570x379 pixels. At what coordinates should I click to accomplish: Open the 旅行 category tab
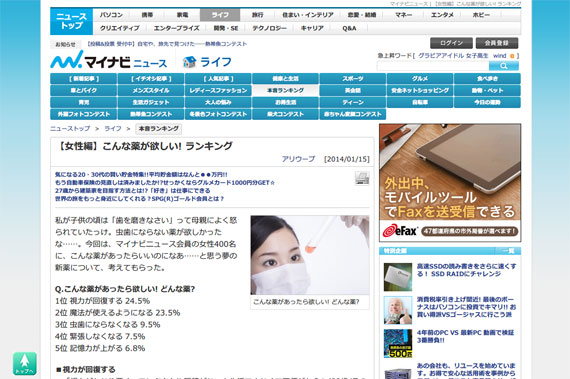(x=257, y=15)
